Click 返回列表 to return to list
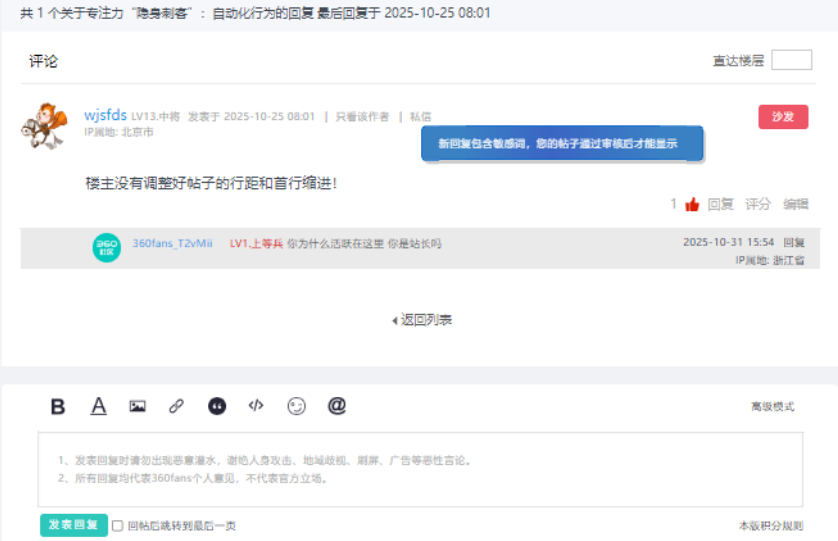Screen dimensions: 838x541 tap(422, 320)
